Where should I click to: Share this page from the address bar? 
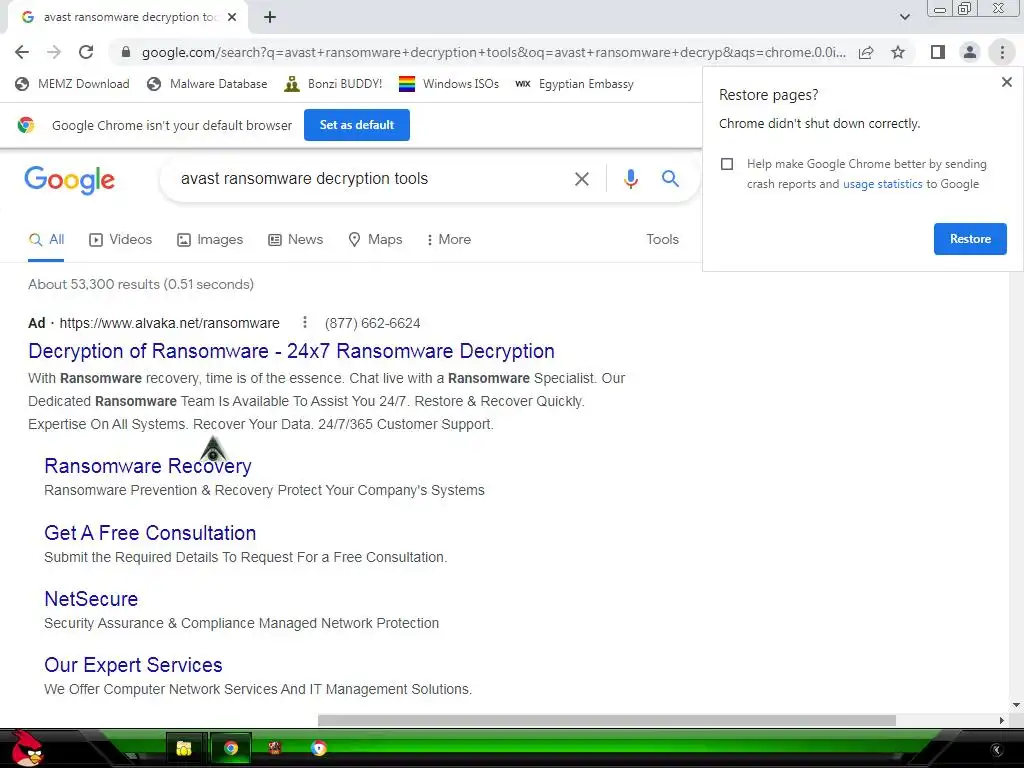click(x=866, y=52)
